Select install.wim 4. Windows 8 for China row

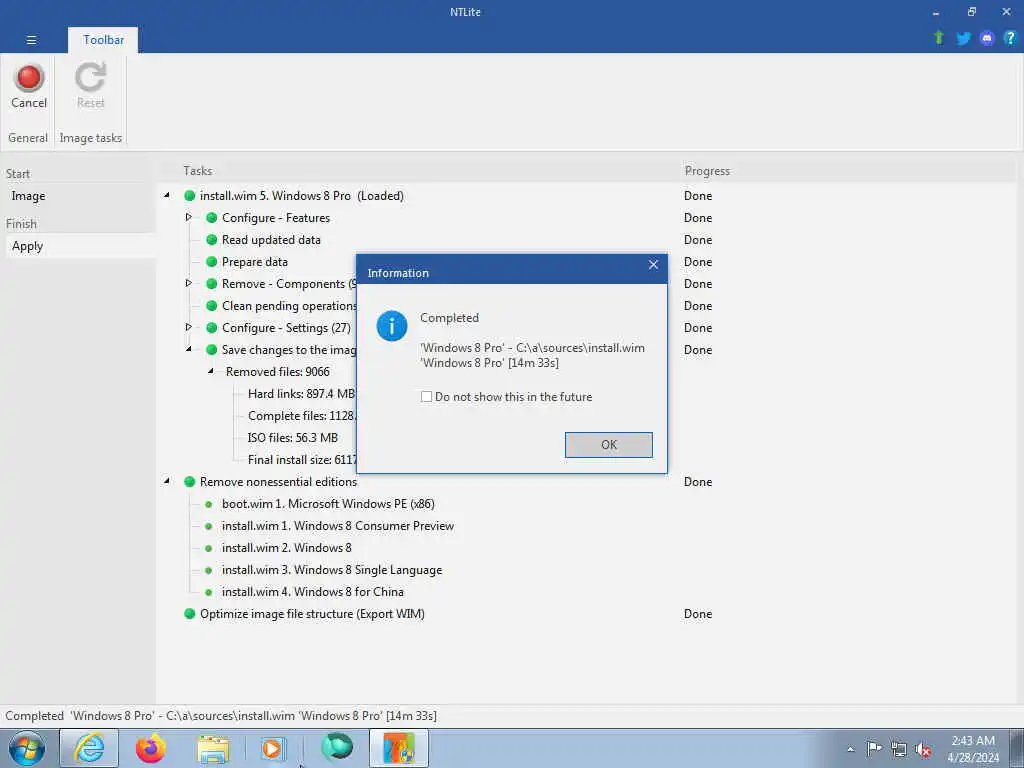pos(312,592)
